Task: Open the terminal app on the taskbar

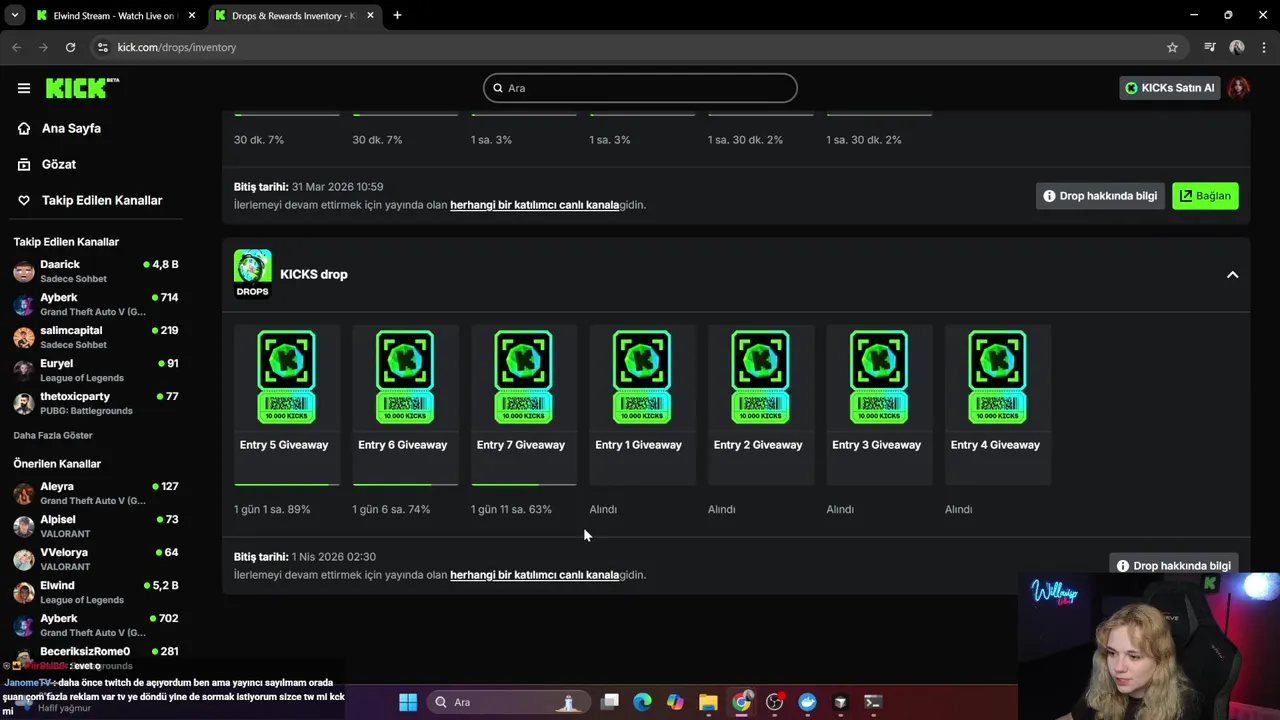Action: click(873, 702)
